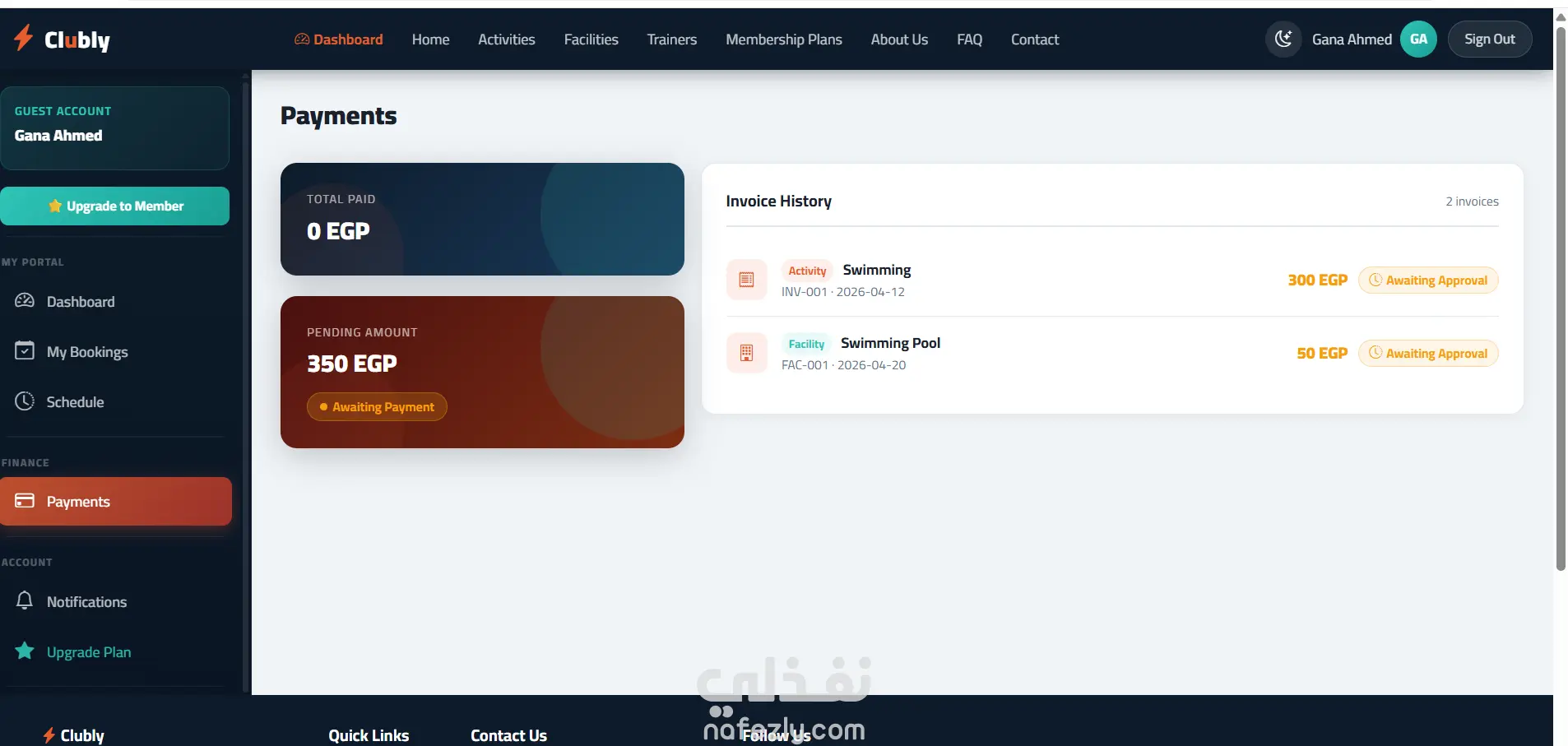Screen dimensions: 1568x746
Task: Open the FAQ link in header
Action: pos(969,39)
